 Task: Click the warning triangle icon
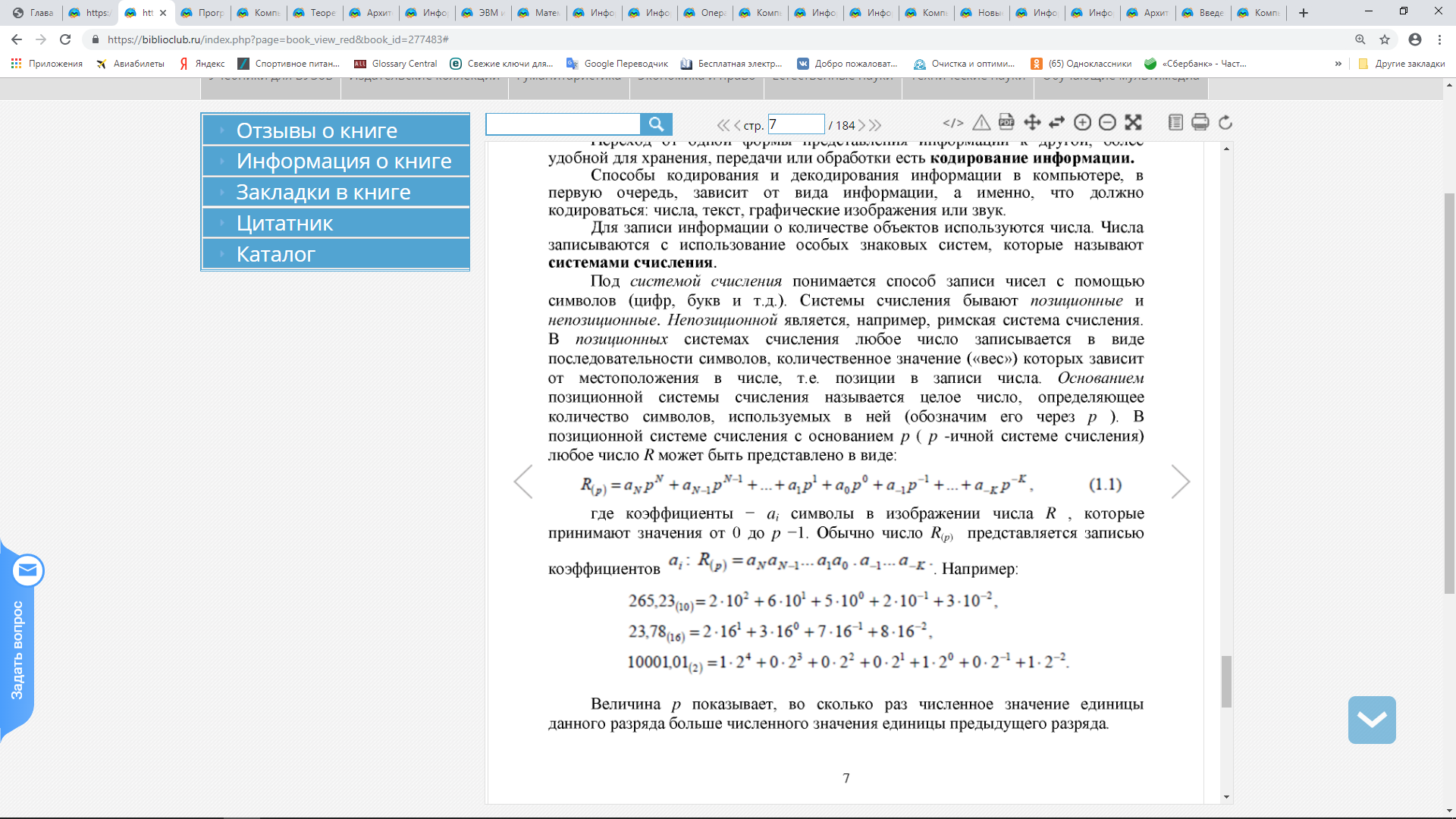click(981, 123)
